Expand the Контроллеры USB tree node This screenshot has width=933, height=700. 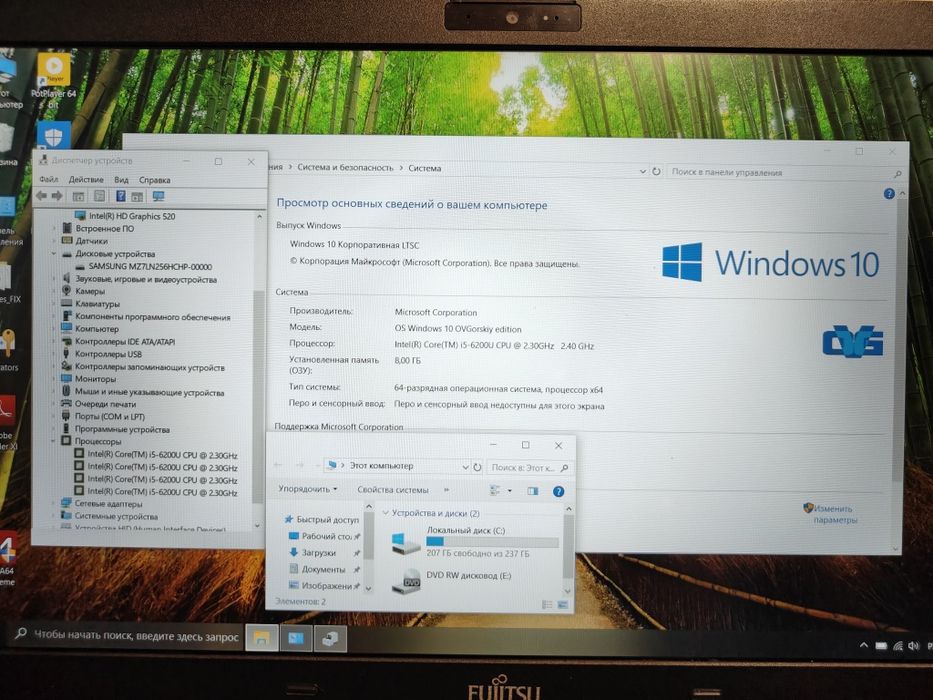(54, 354)
